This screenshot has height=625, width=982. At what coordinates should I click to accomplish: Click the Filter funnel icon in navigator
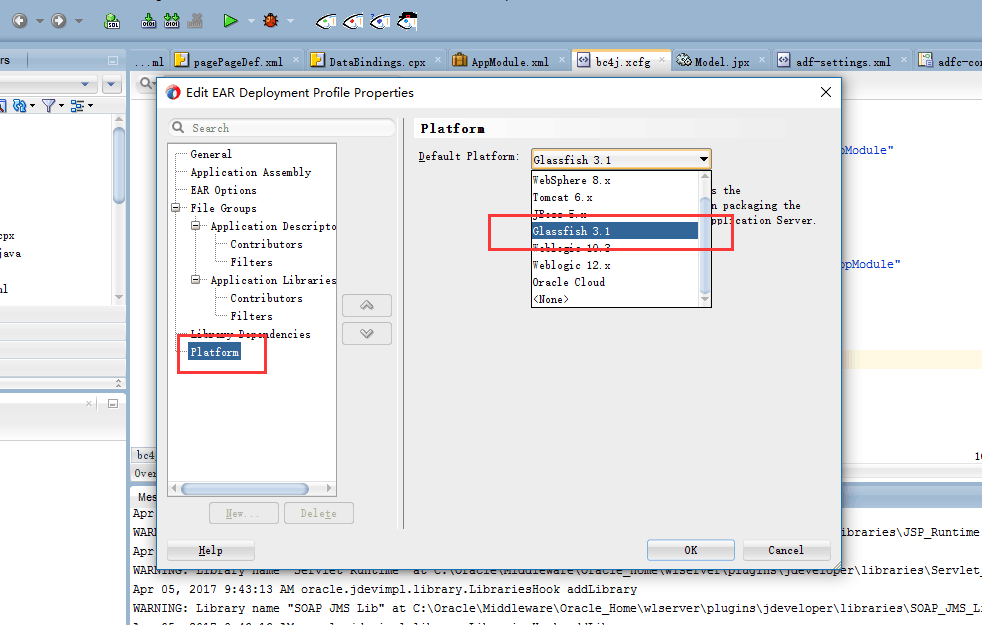click(x=48, y=106)
